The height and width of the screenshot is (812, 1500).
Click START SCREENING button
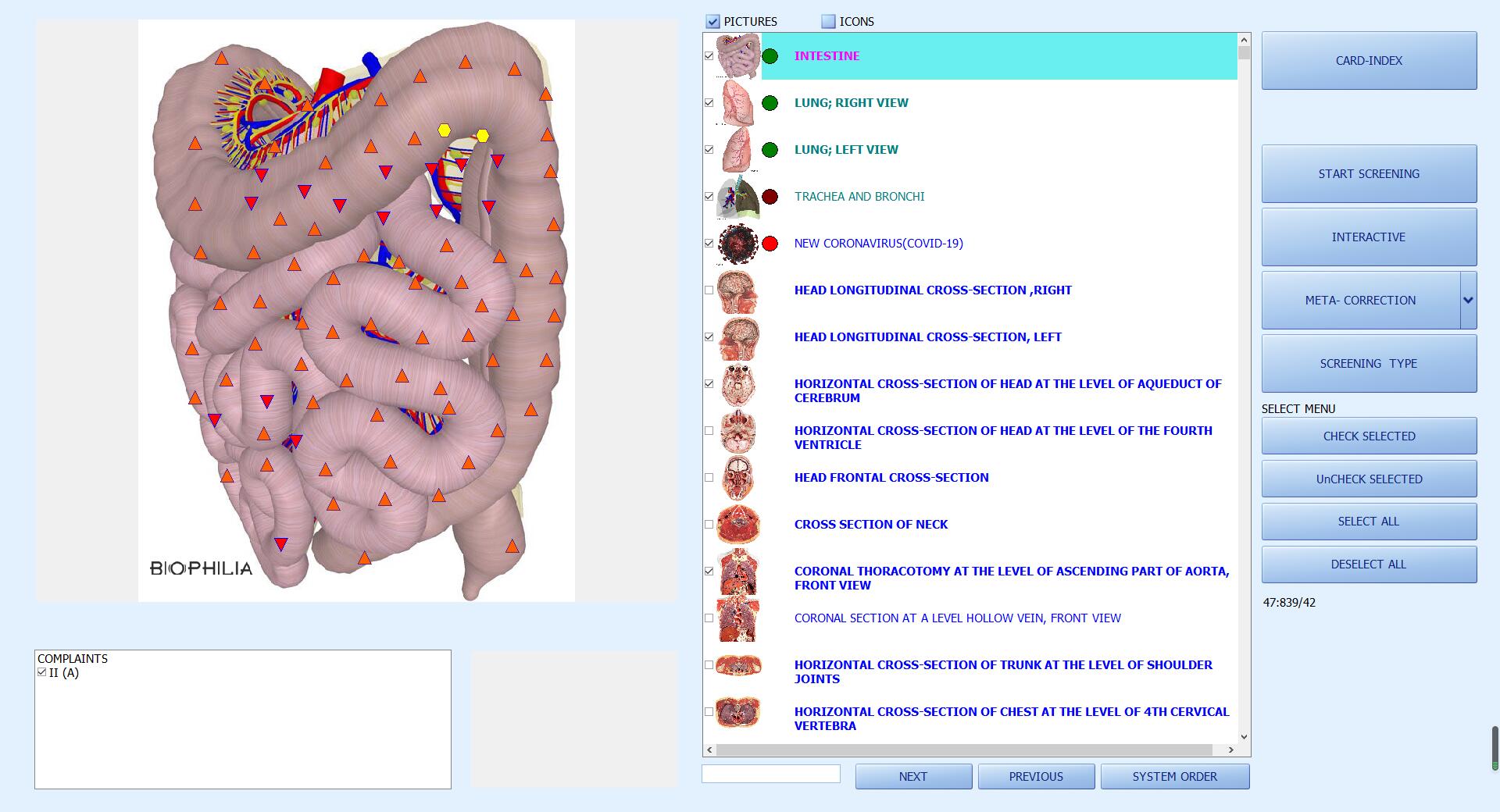click(x=1369, y=174)
